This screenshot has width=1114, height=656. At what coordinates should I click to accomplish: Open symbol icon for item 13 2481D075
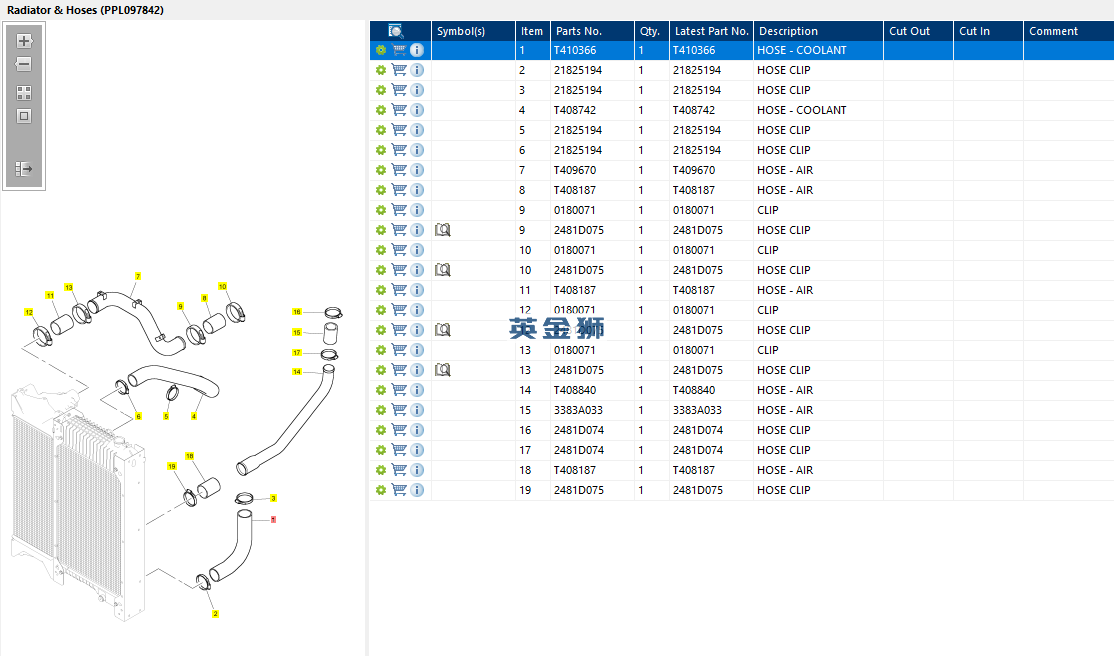pos(443,370)
